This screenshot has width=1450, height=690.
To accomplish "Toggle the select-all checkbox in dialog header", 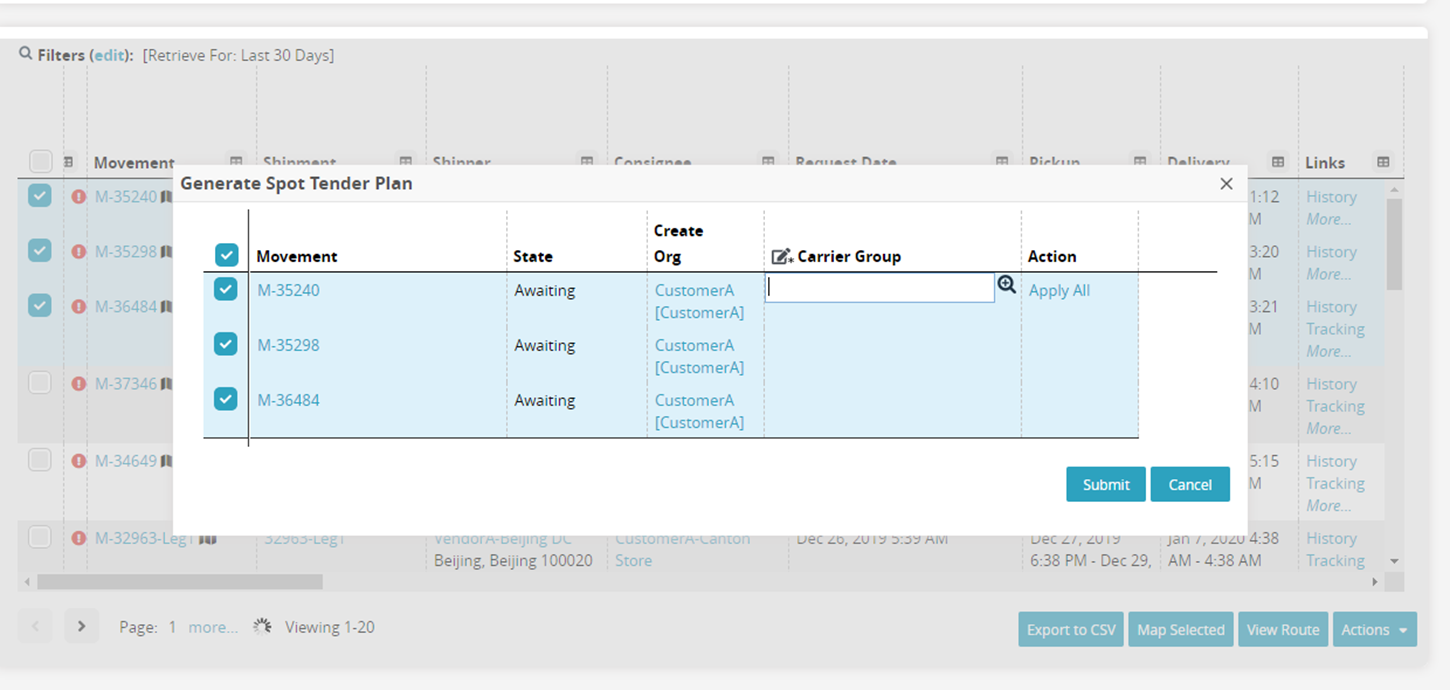I will tap(226, 256).
